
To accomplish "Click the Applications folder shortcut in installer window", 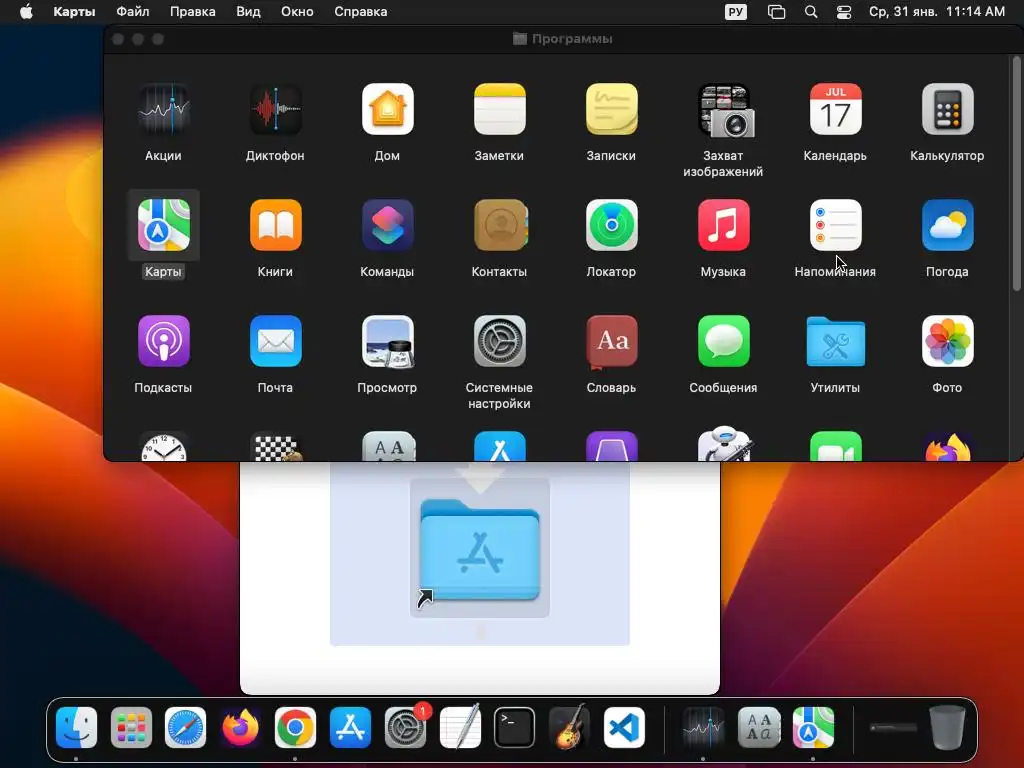I will click(x=480, y=551).
